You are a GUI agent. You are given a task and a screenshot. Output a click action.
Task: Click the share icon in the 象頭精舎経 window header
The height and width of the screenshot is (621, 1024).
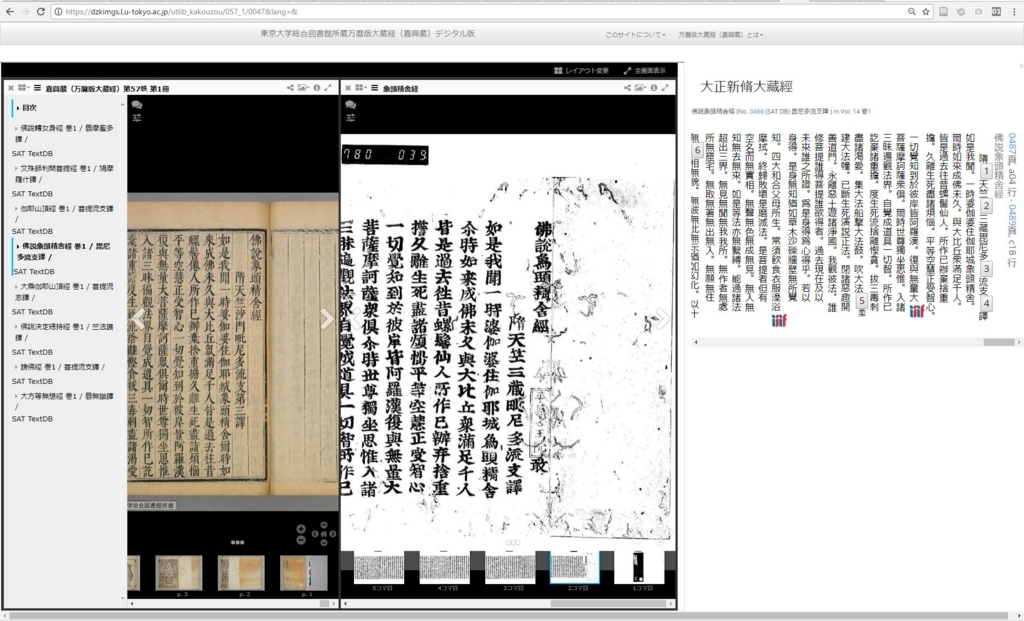[x=627, y=88]
